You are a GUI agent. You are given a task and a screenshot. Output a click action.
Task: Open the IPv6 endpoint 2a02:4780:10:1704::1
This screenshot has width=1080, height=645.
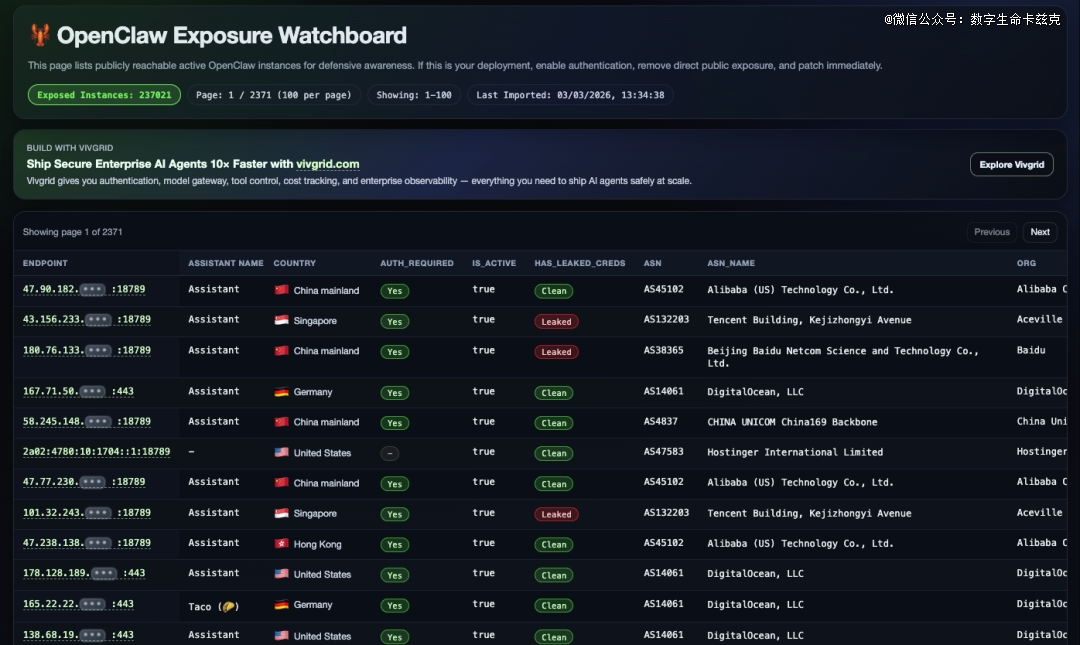coord(96,452)
